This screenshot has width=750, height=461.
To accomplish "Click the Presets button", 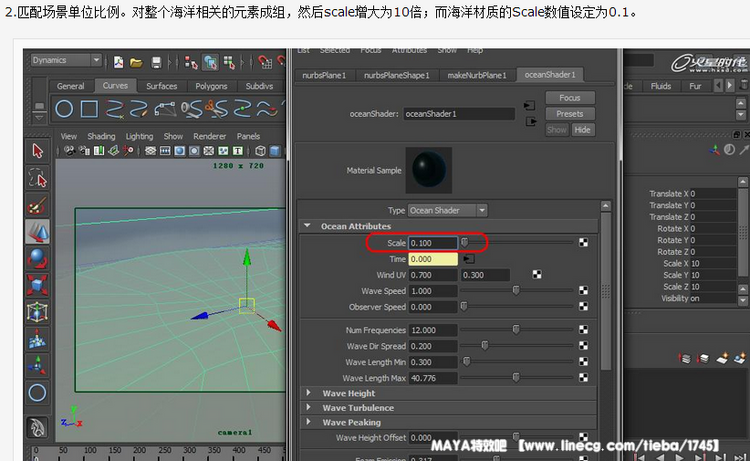I will (x=570, y=114).
